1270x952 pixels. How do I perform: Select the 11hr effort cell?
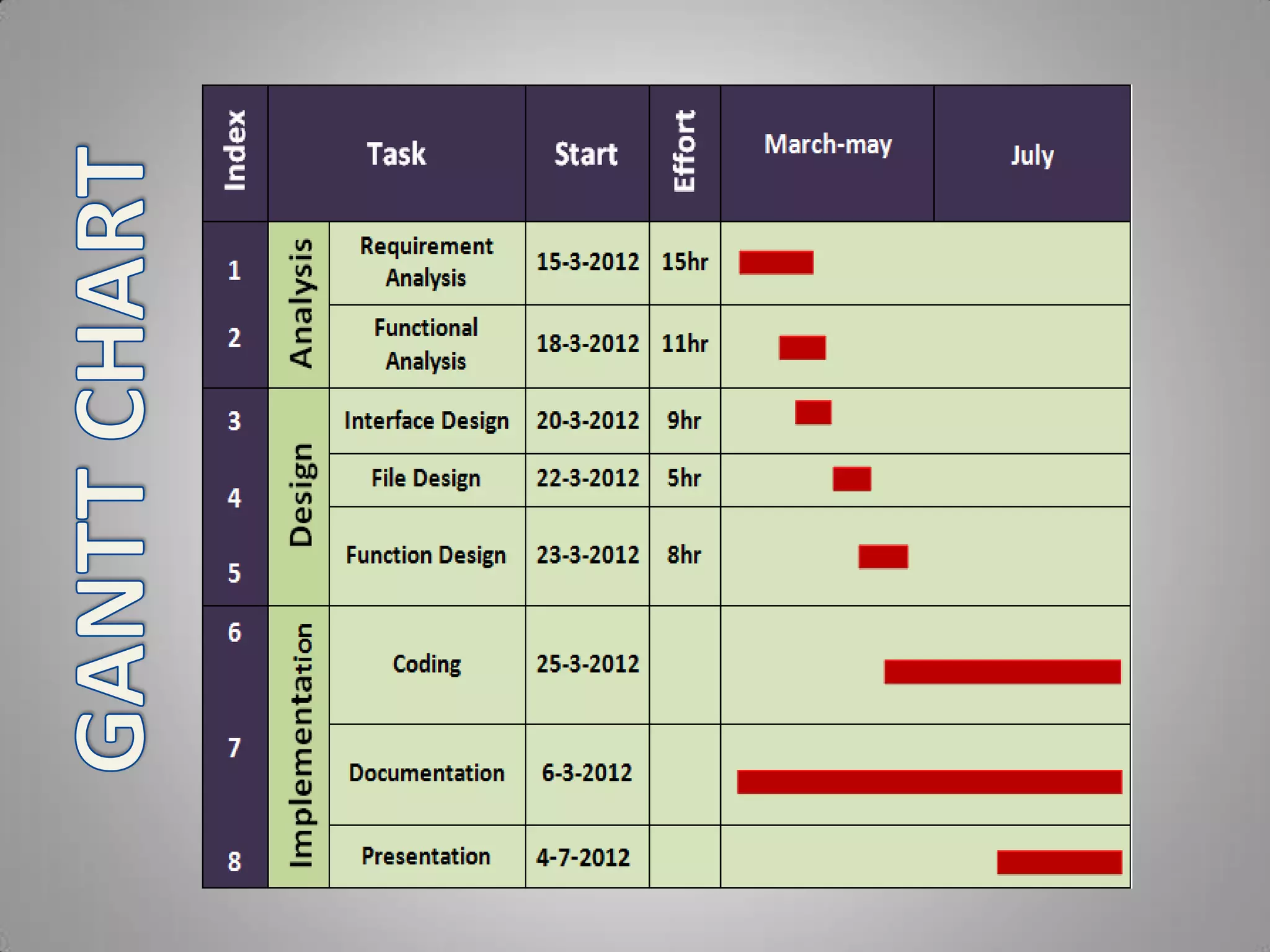(685, 343)
